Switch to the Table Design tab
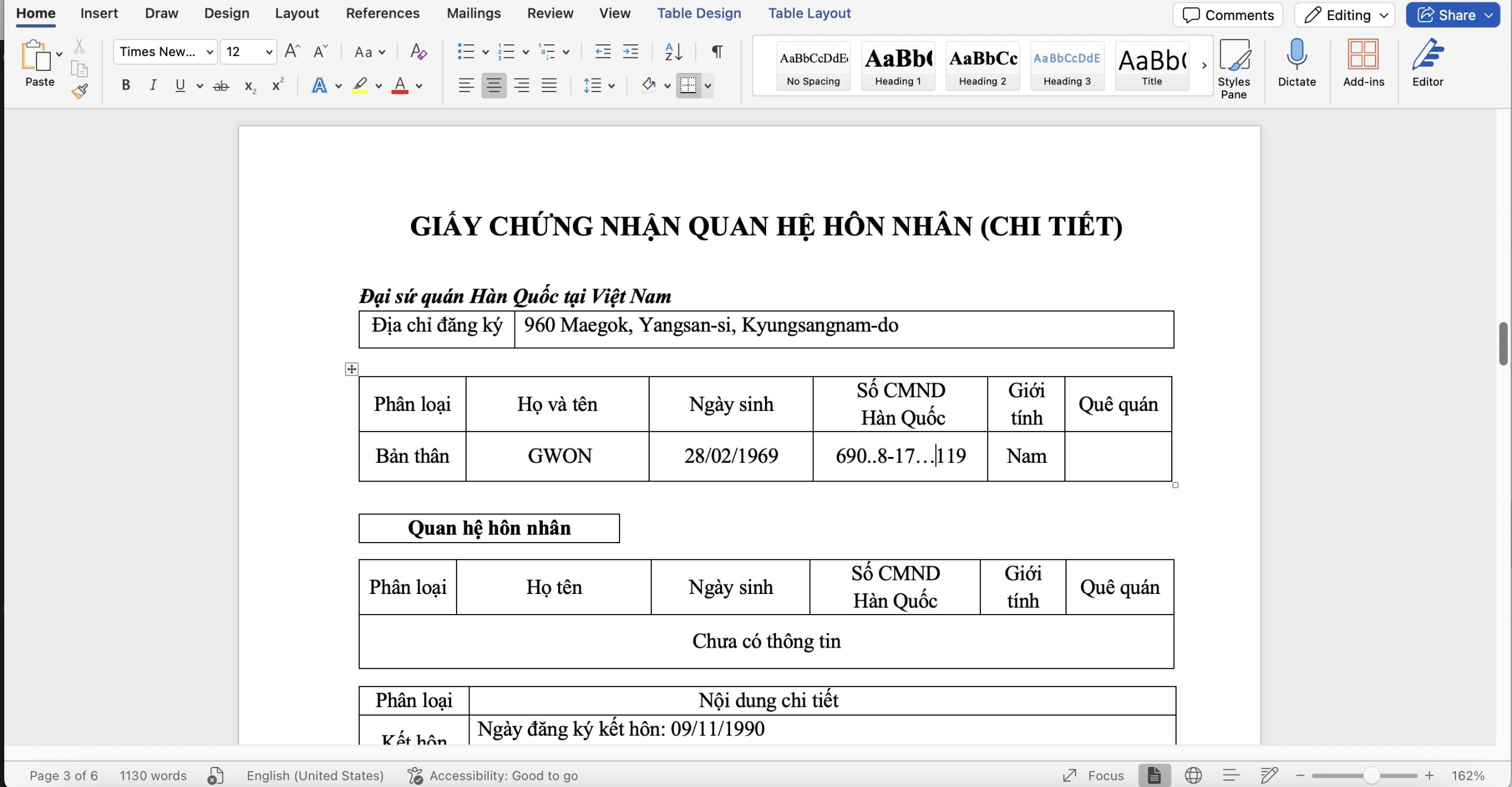The height and width of the screenshot is (787, 1512). tap(699, 13)
